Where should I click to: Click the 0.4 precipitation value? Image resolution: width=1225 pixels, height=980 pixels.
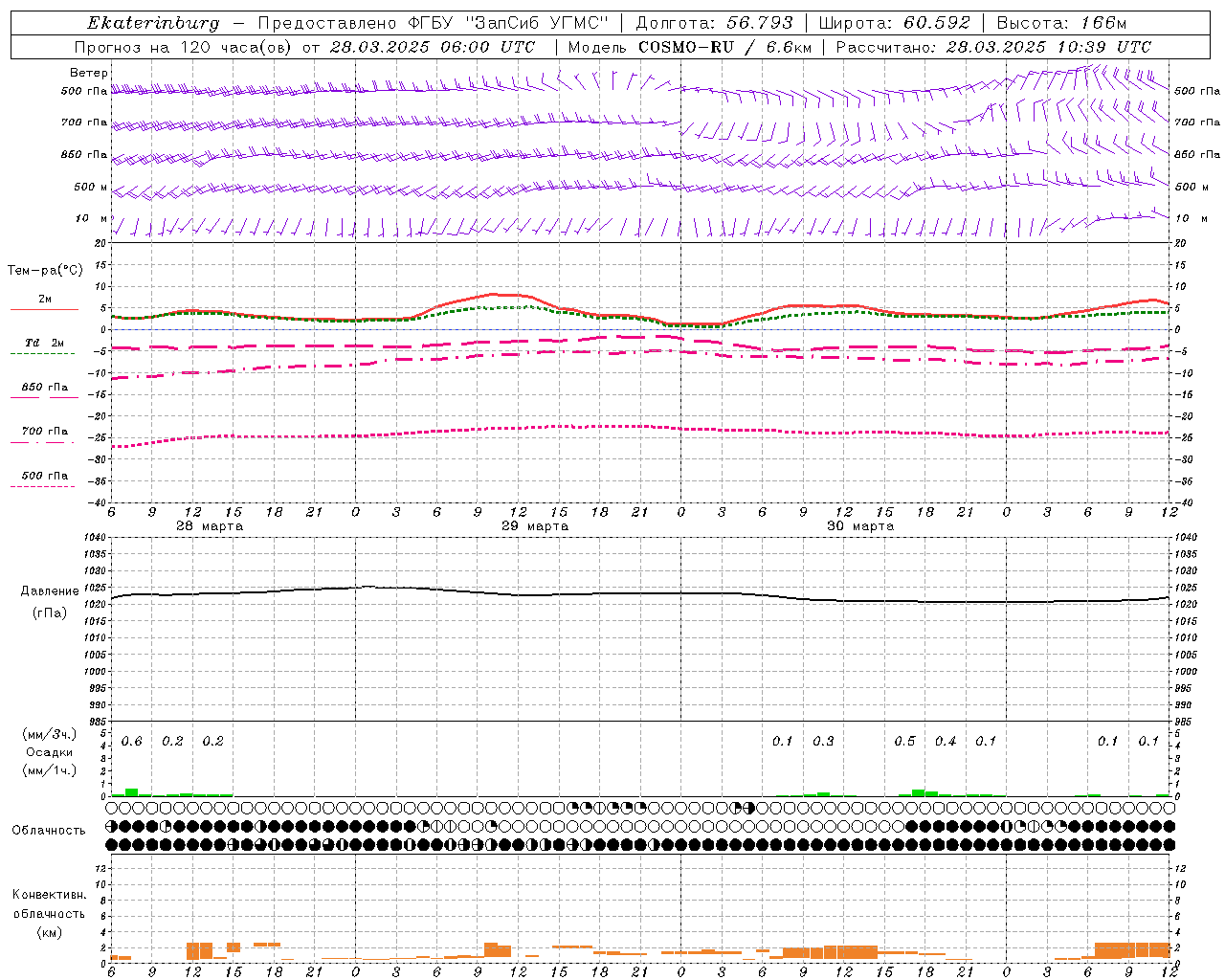946,742
